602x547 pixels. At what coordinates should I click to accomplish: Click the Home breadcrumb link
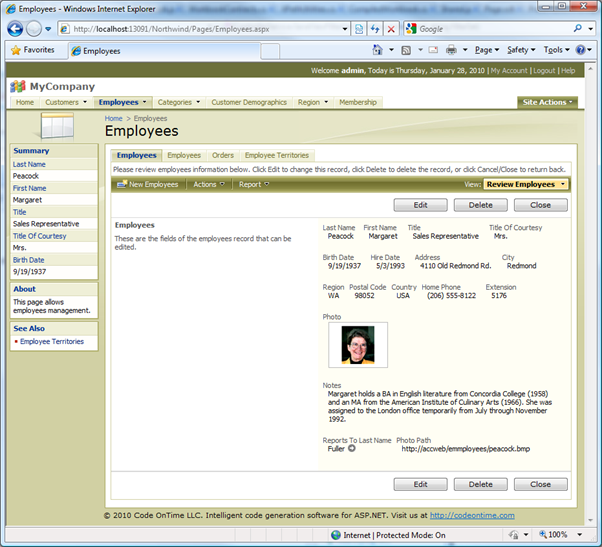tap(114, 119)
